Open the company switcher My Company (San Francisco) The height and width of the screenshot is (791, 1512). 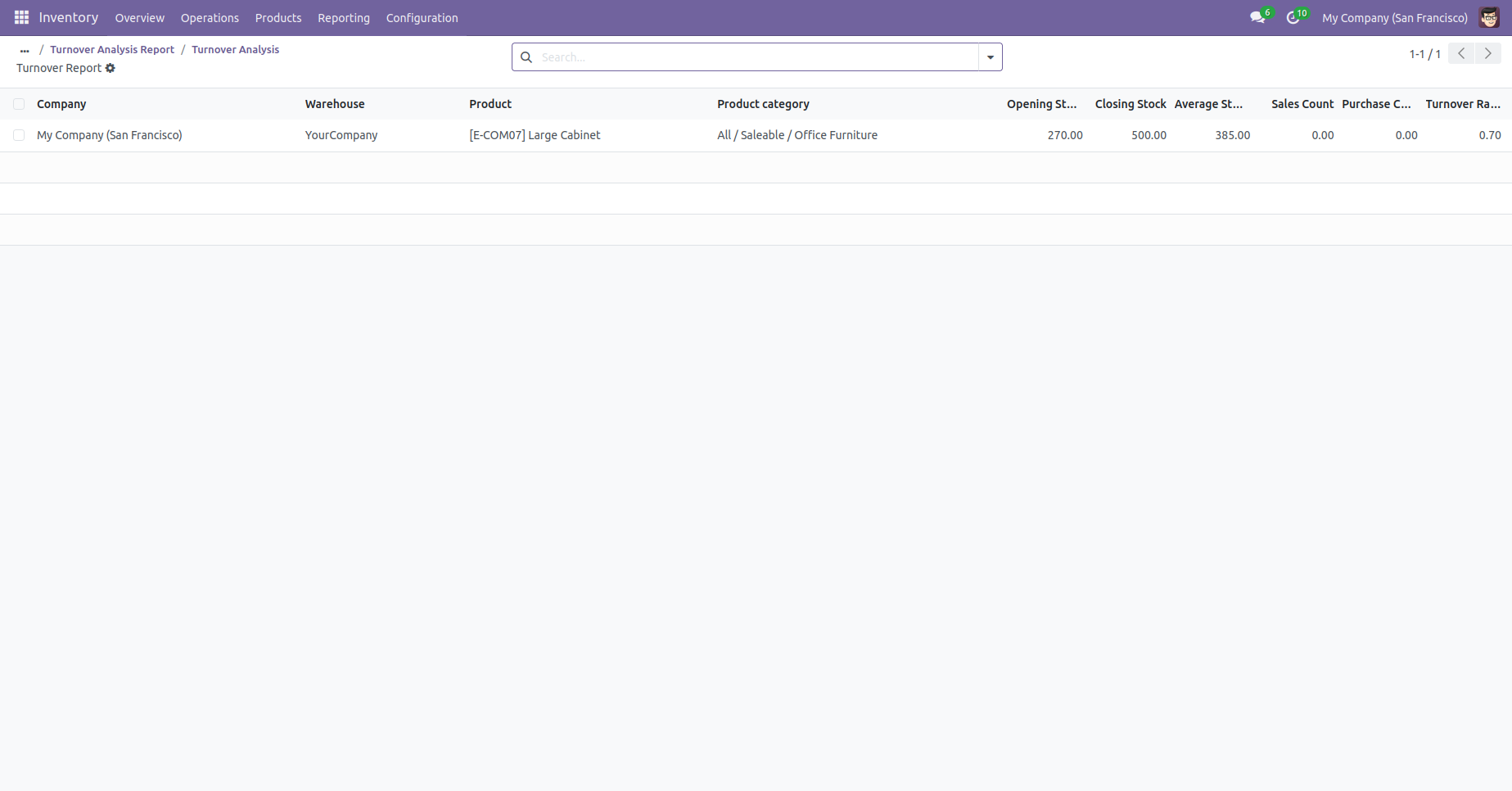1395,18
